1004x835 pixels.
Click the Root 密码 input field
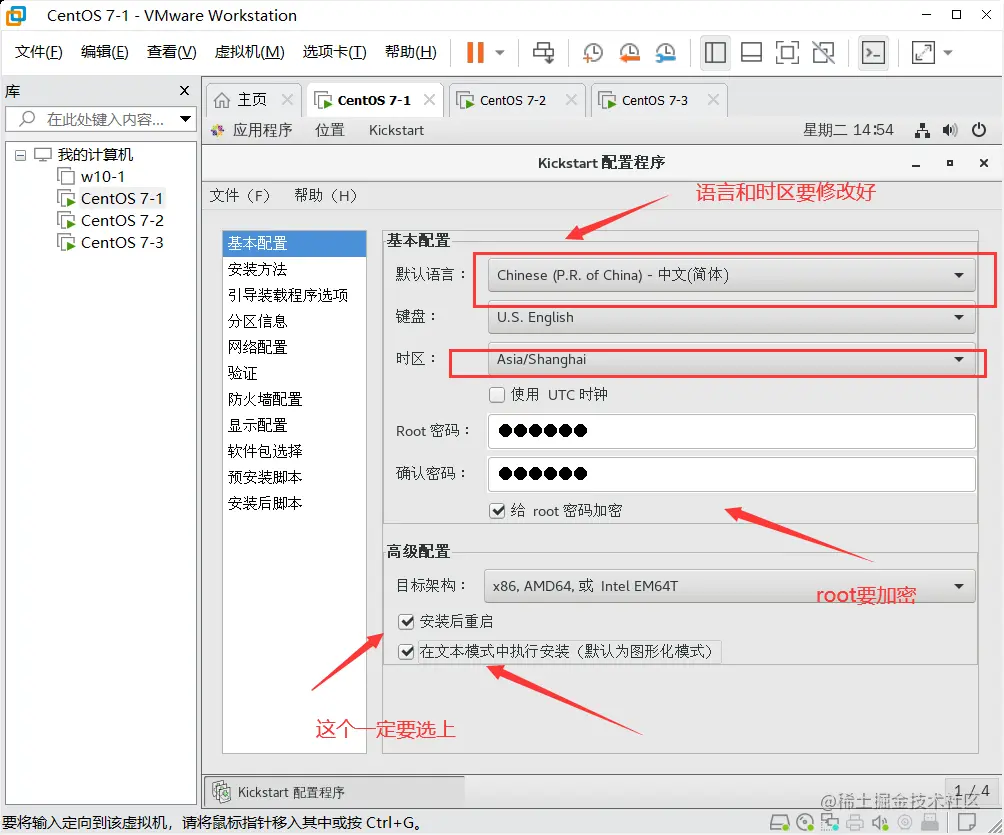731,431
